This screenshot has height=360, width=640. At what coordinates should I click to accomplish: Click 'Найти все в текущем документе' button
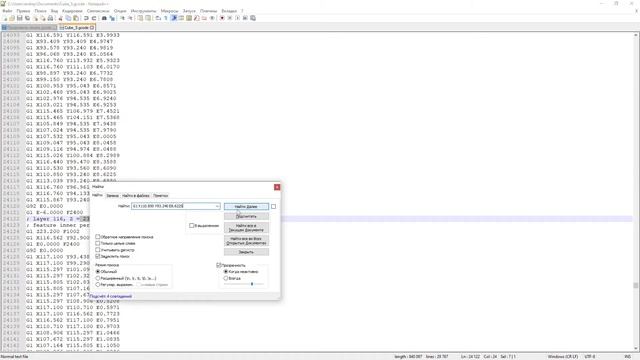click(x=246, y=228)
